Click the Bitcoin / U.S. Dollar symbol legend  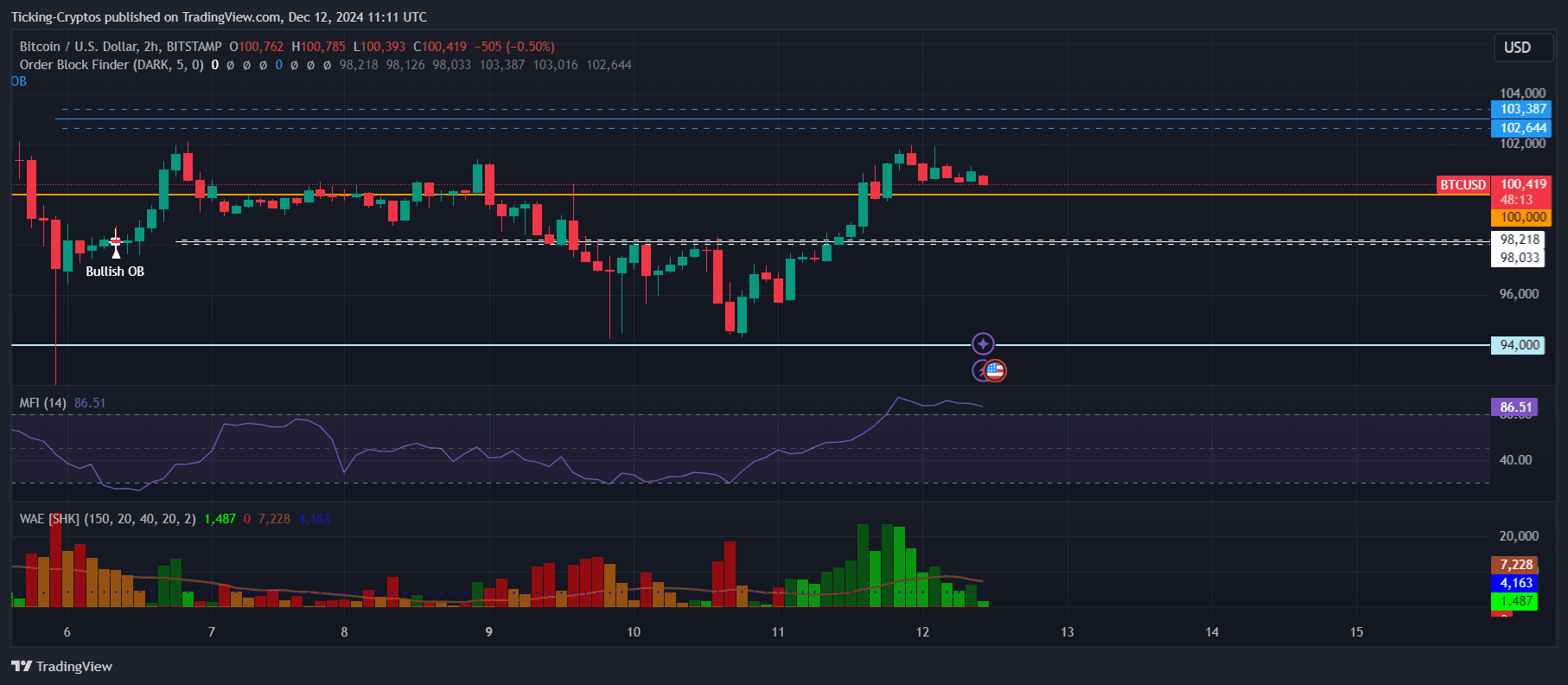pyautogui.click(x=120, y=47)
